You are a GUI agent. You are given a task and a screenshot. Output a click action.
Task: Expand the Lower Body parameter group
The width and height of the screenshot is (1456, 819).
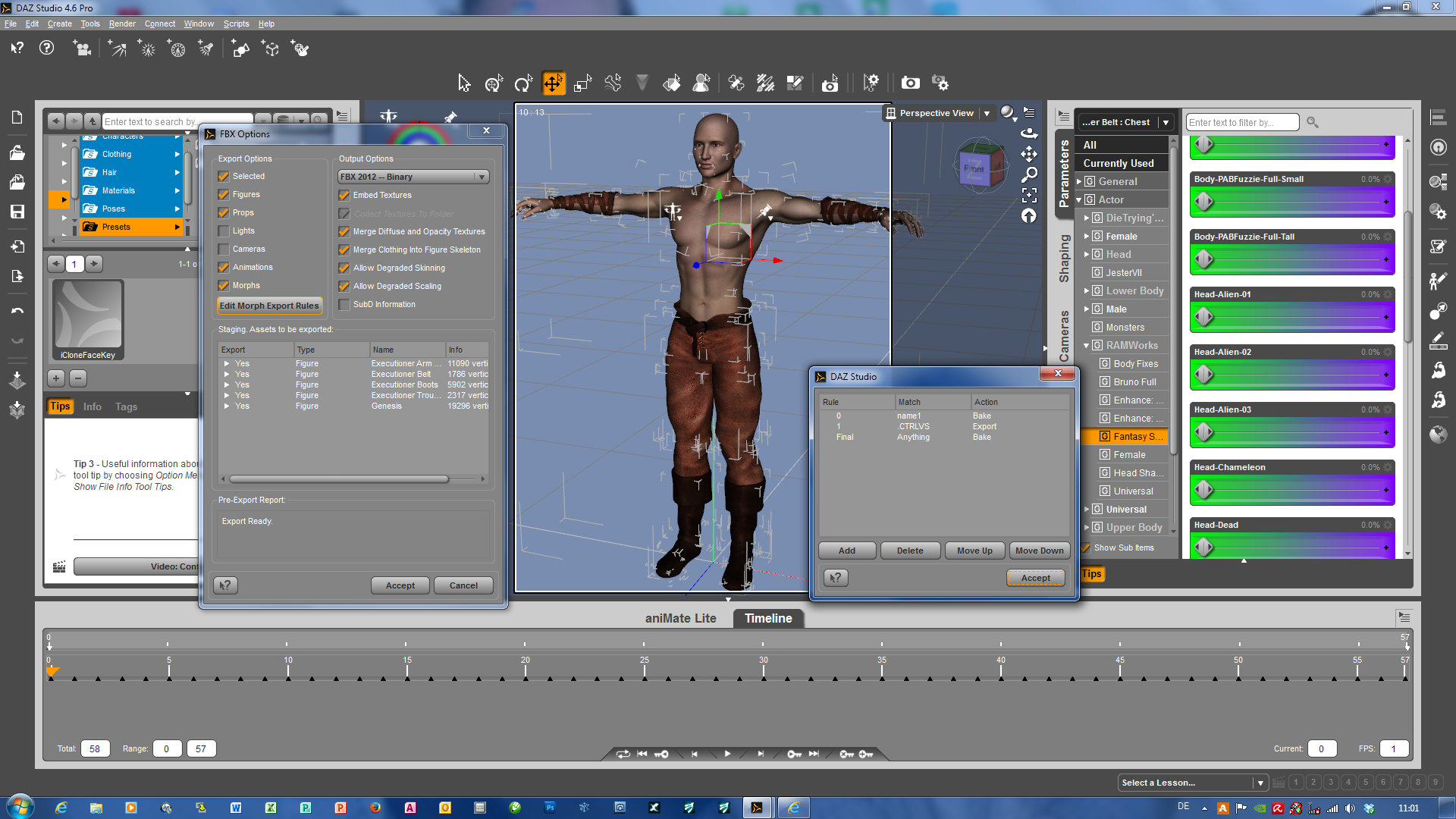click(x=1087, y=291)
